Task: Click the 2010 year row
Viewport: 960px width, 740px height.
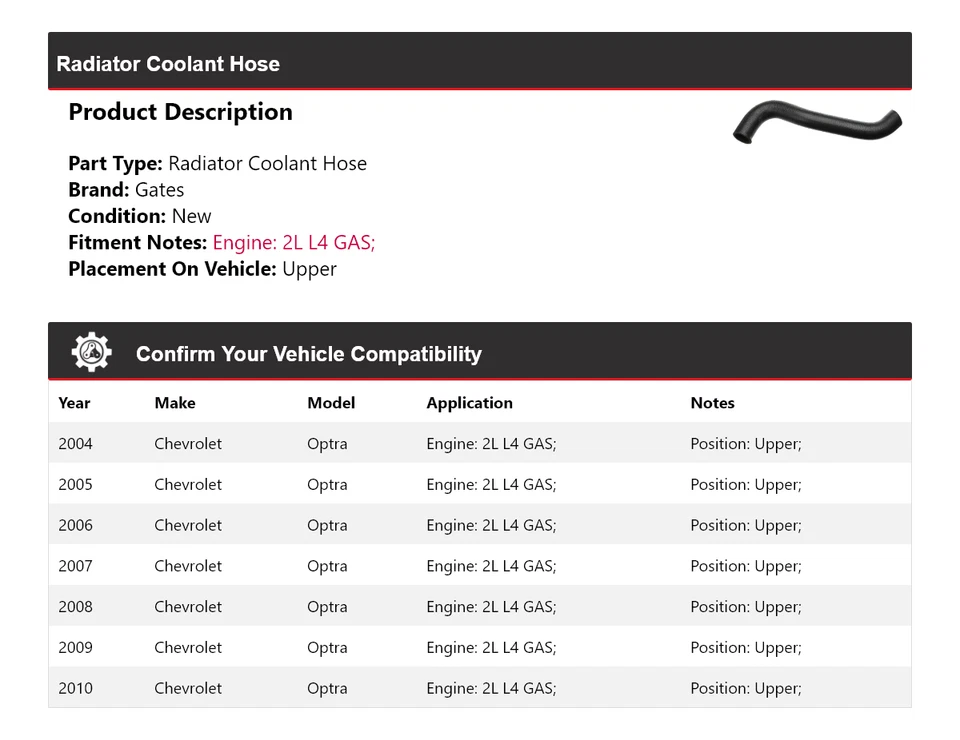Action: (x=75, y=689)
